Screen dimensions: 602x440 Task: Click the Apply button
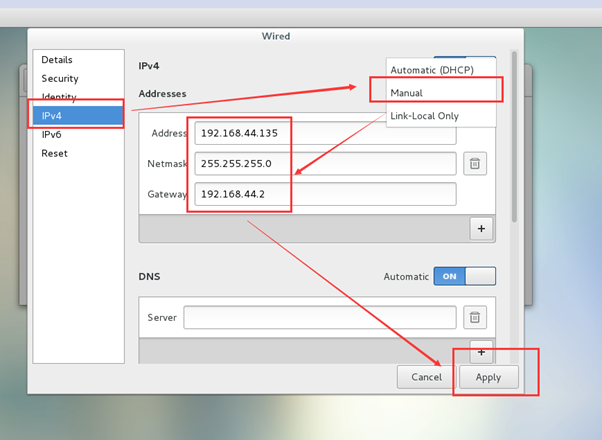pos(489,377)
